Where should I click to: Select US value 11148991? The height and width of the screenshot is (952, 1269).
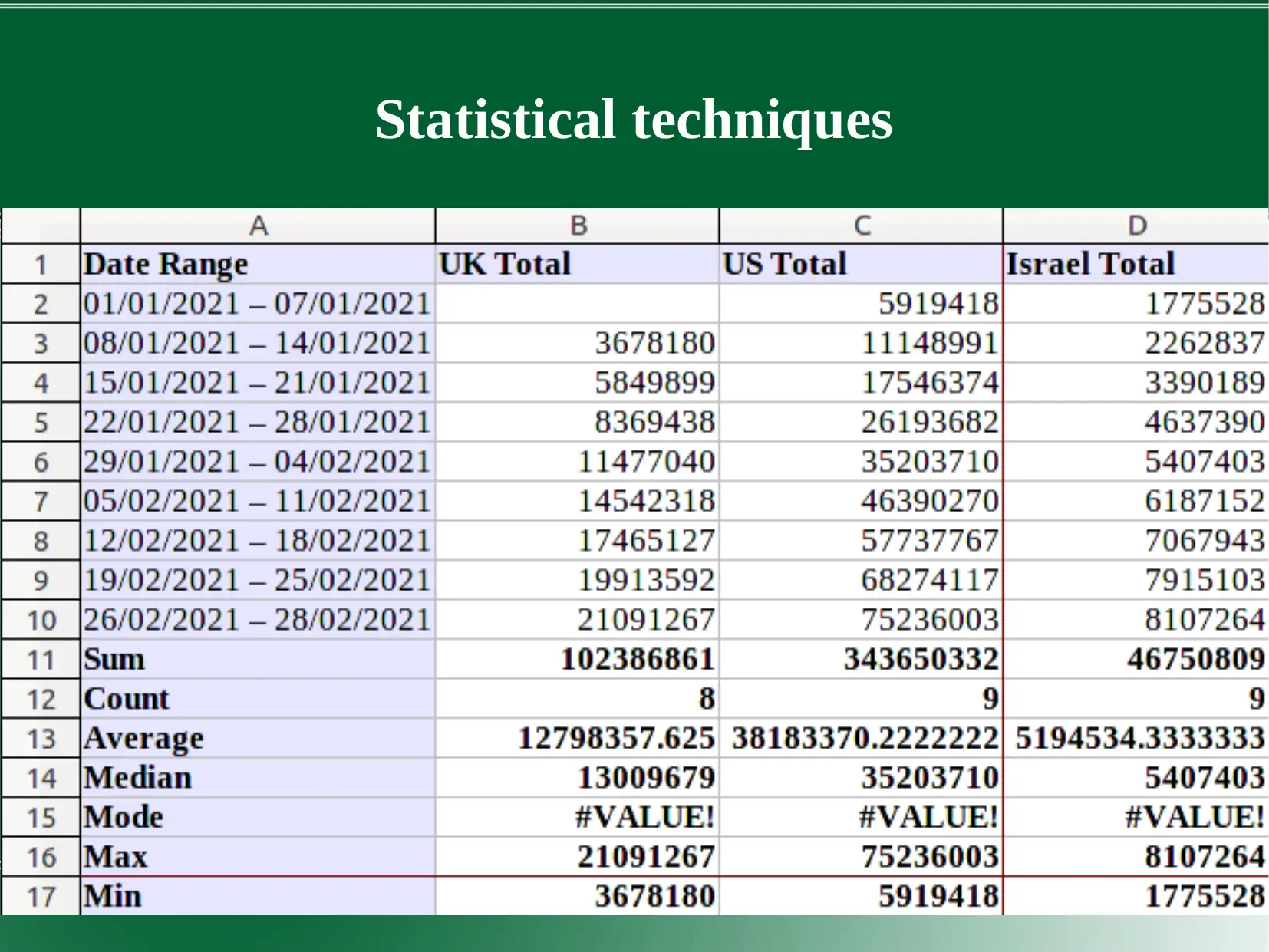coord(861,344)
